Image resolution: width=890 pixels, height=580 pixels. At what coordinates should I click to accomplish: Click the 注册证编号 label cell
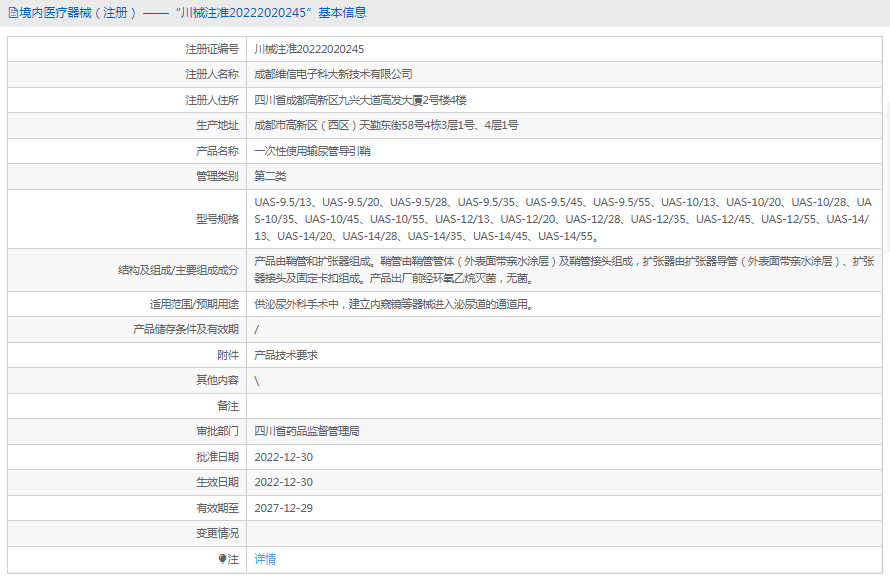[x=127, y=49]
